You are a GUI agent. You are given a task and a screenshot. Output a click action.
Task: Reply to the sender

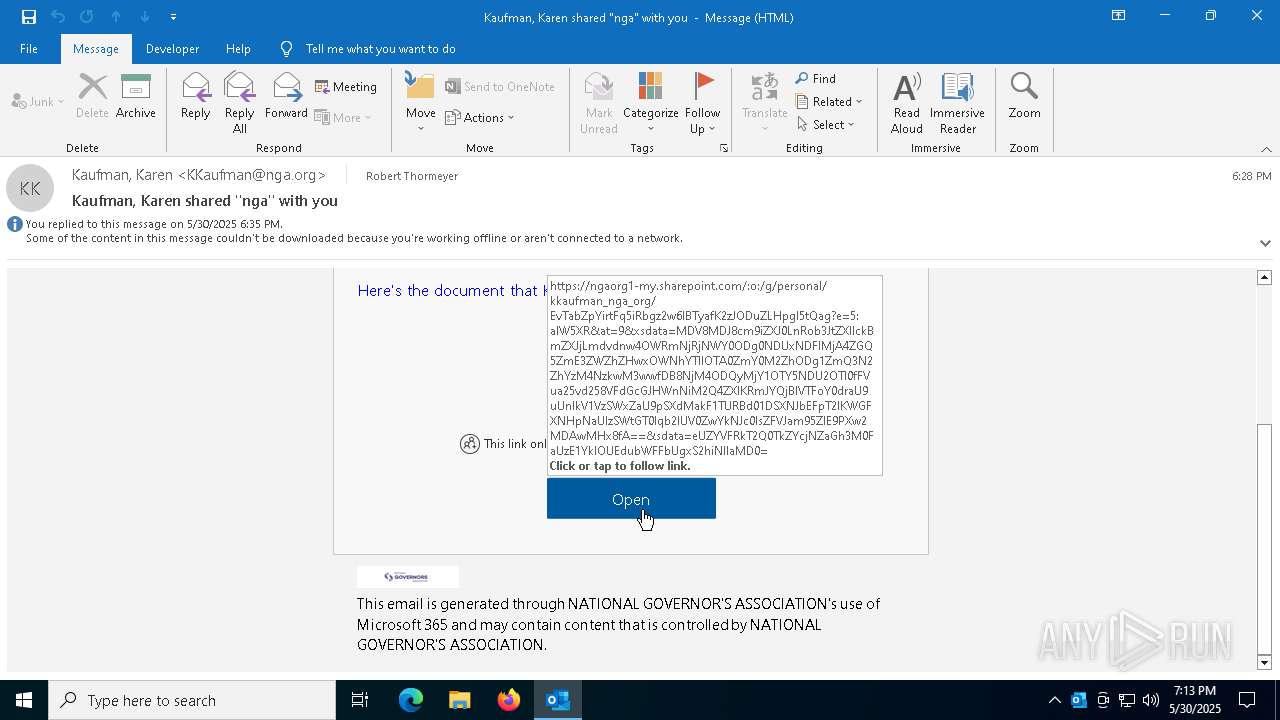pos(195,97)
